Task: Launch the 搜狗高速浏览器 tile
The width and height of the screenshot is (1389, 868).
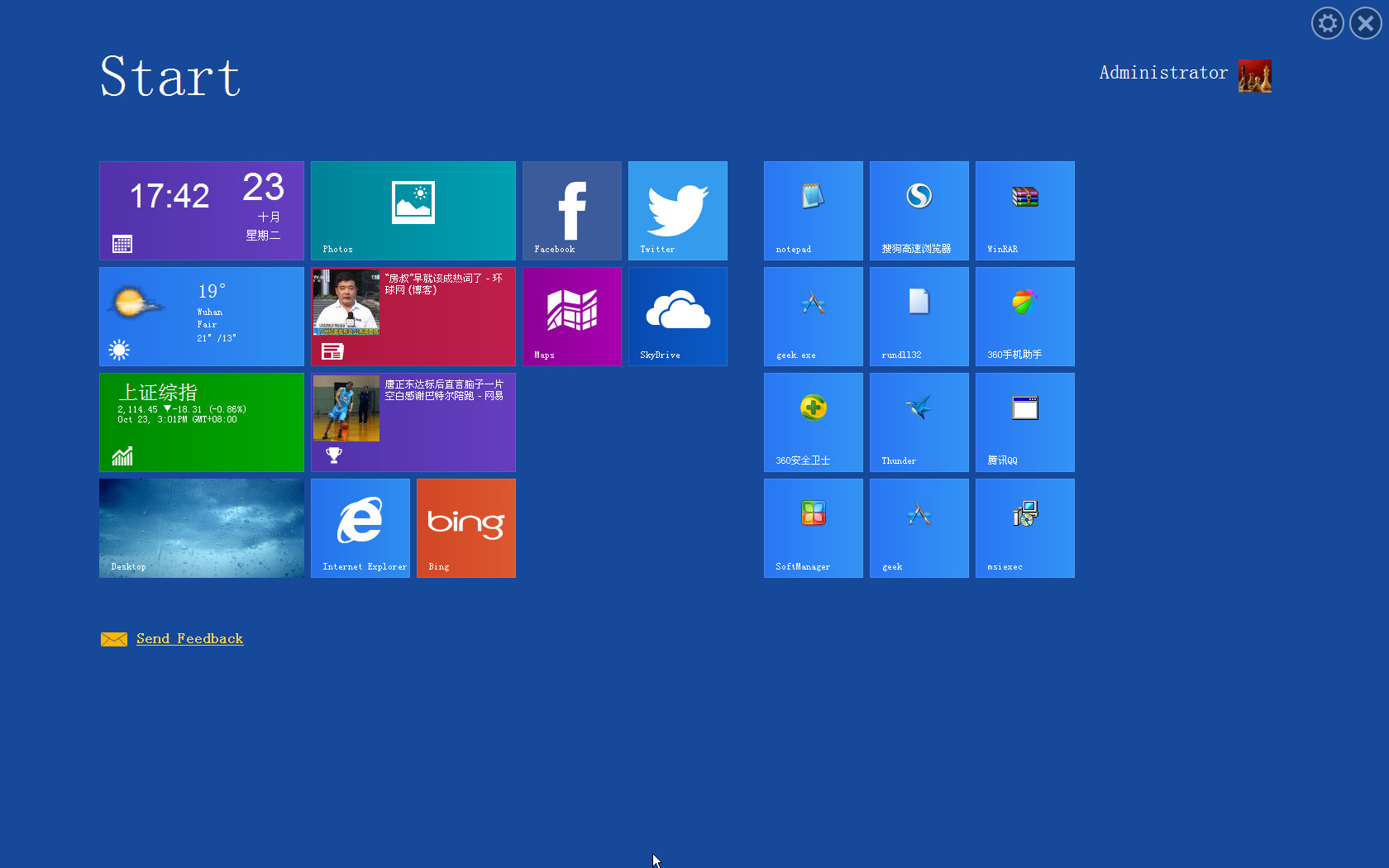Action: [x=919, y=211]
